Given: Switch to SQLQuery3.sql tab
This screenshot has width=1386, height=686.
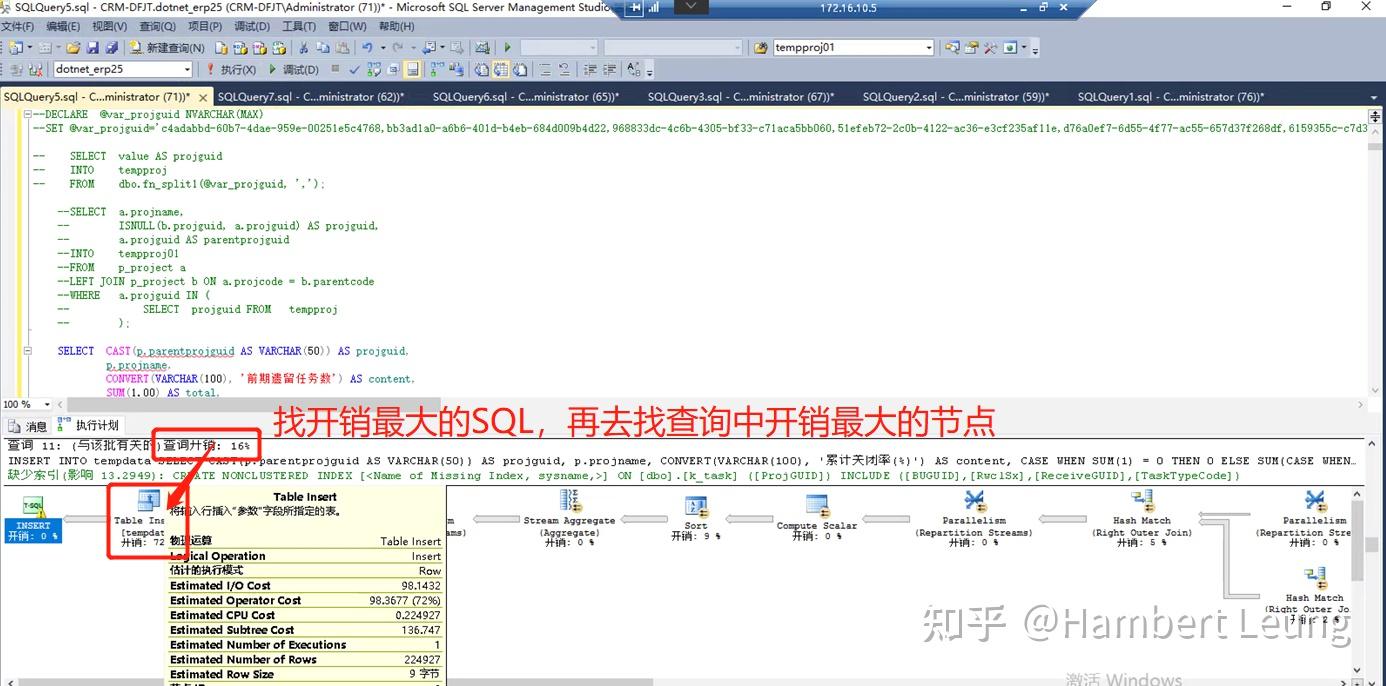Looking at the screenshot, I should pos(741,97).
